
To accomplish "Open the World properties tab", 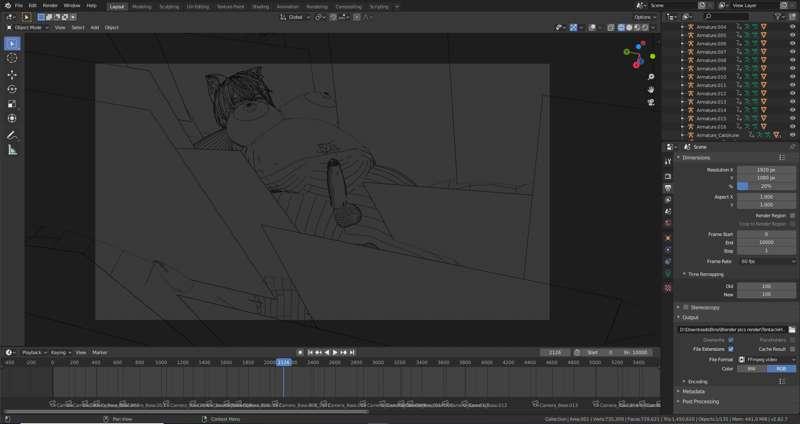I will (668, 223).
